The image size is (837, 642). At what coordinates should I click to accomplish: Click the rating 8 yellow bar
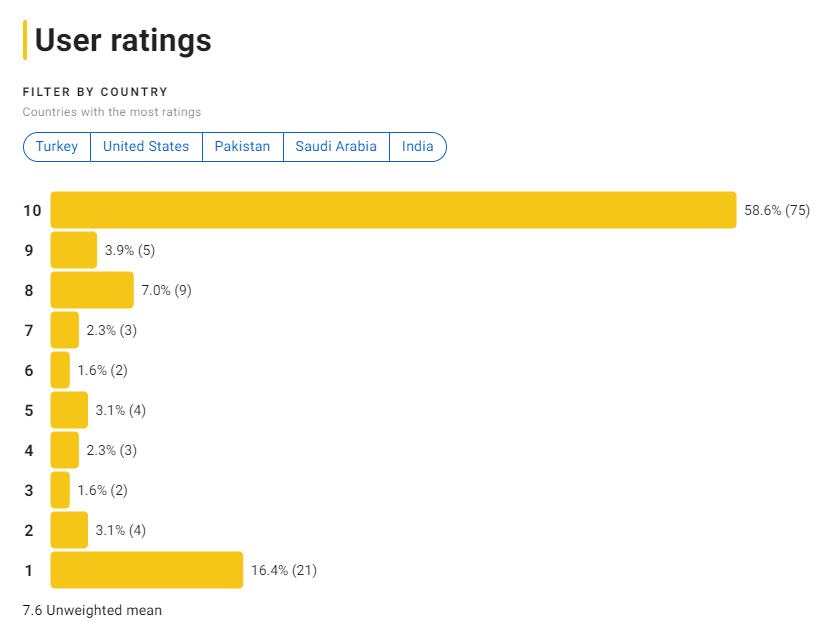[92, 290]
